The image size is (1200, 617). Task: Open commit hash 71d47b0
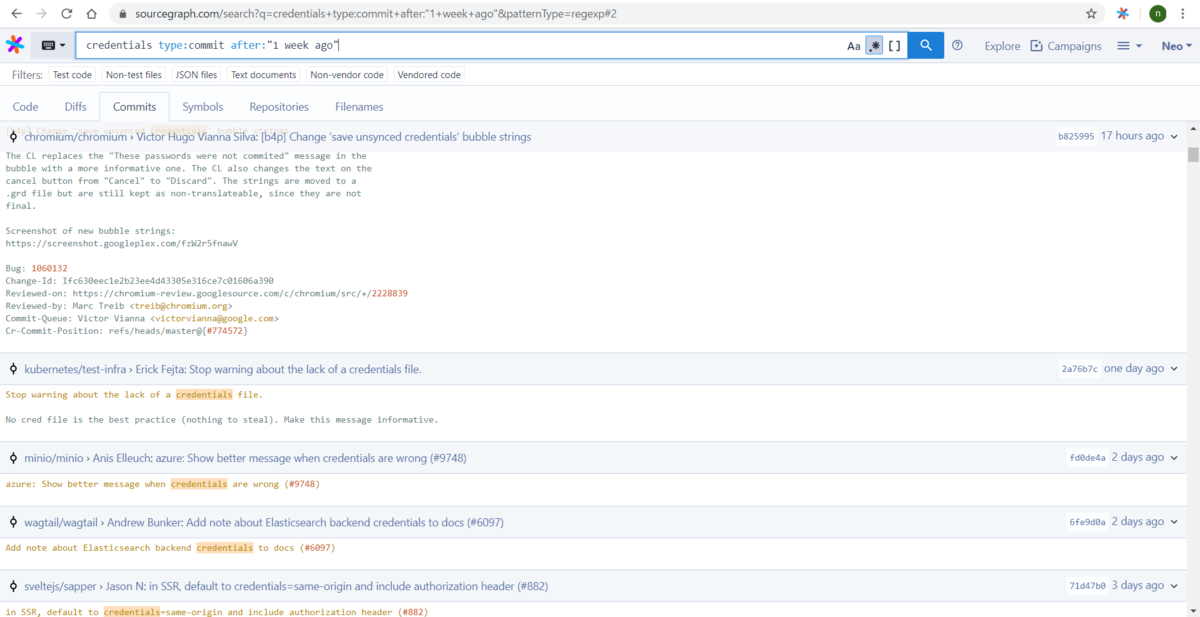[1087, 586]
